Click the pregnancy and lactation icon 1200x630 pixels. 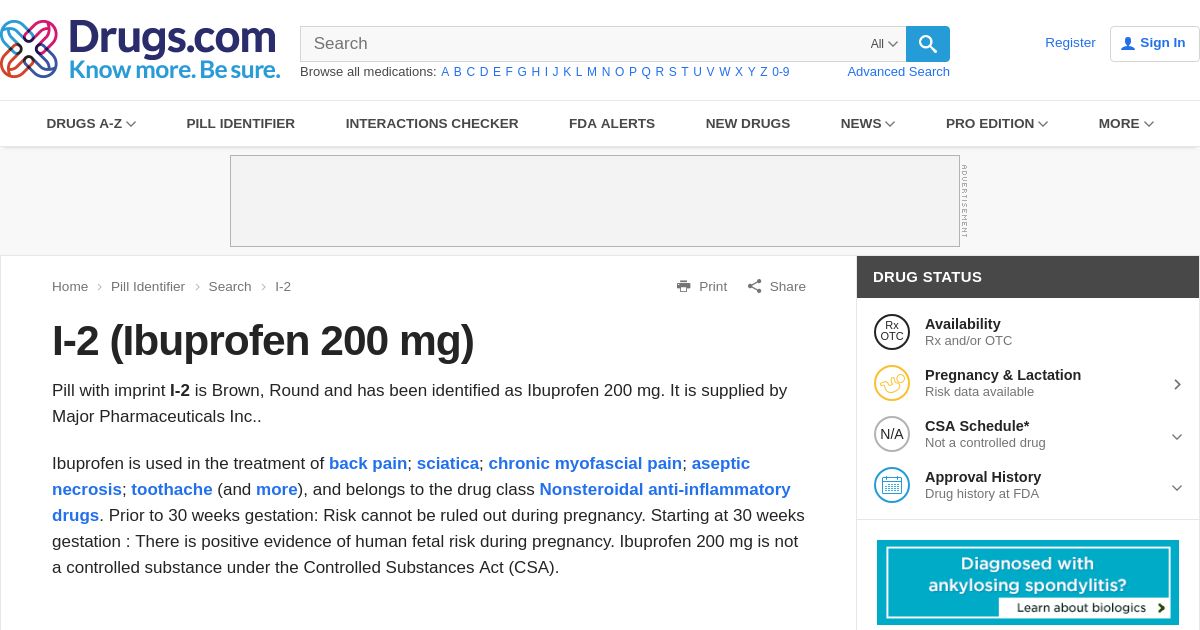[892, 383]
